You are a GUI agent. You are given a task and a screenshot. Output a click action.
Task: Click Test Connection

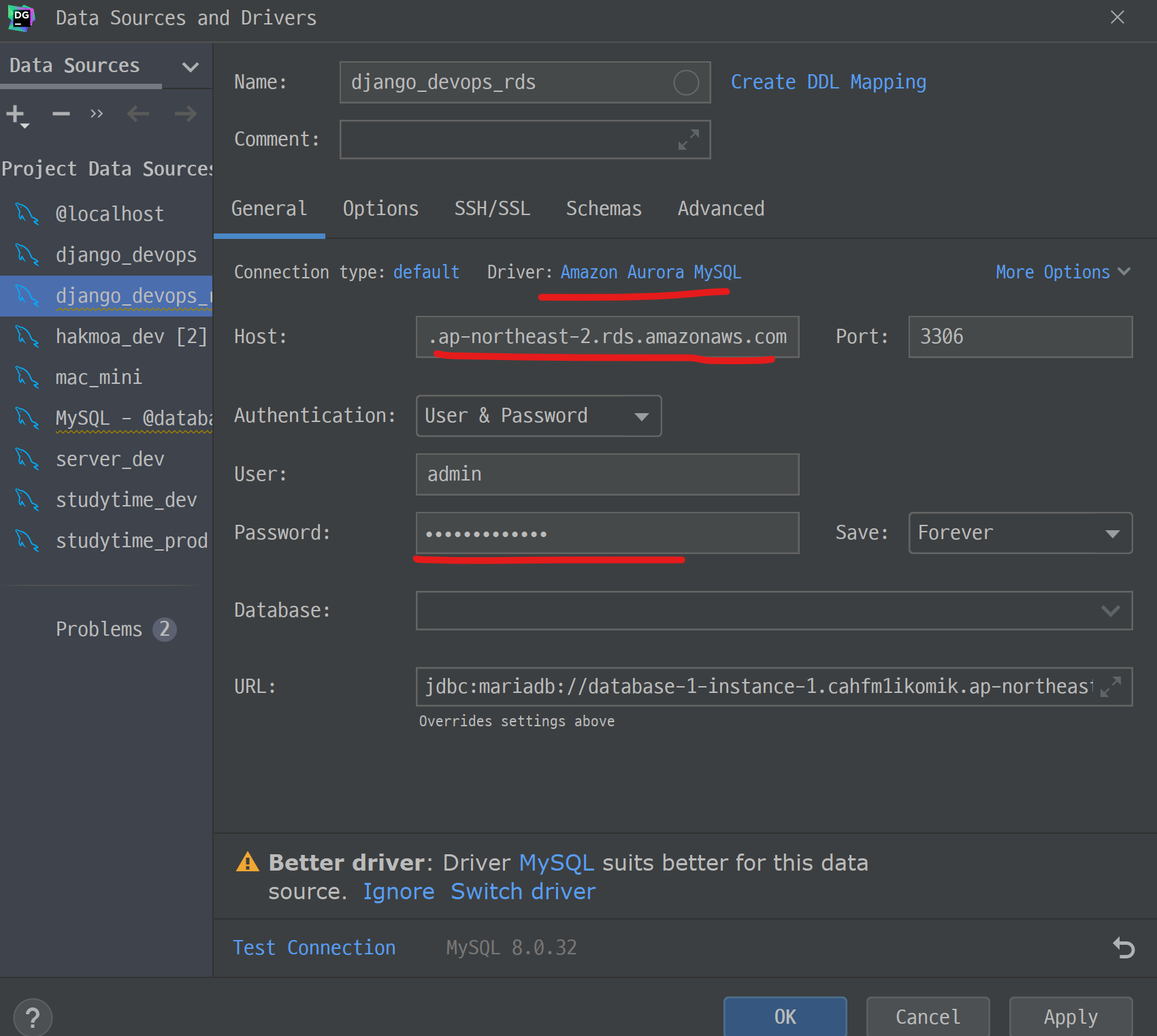click(x=314, y=948)
